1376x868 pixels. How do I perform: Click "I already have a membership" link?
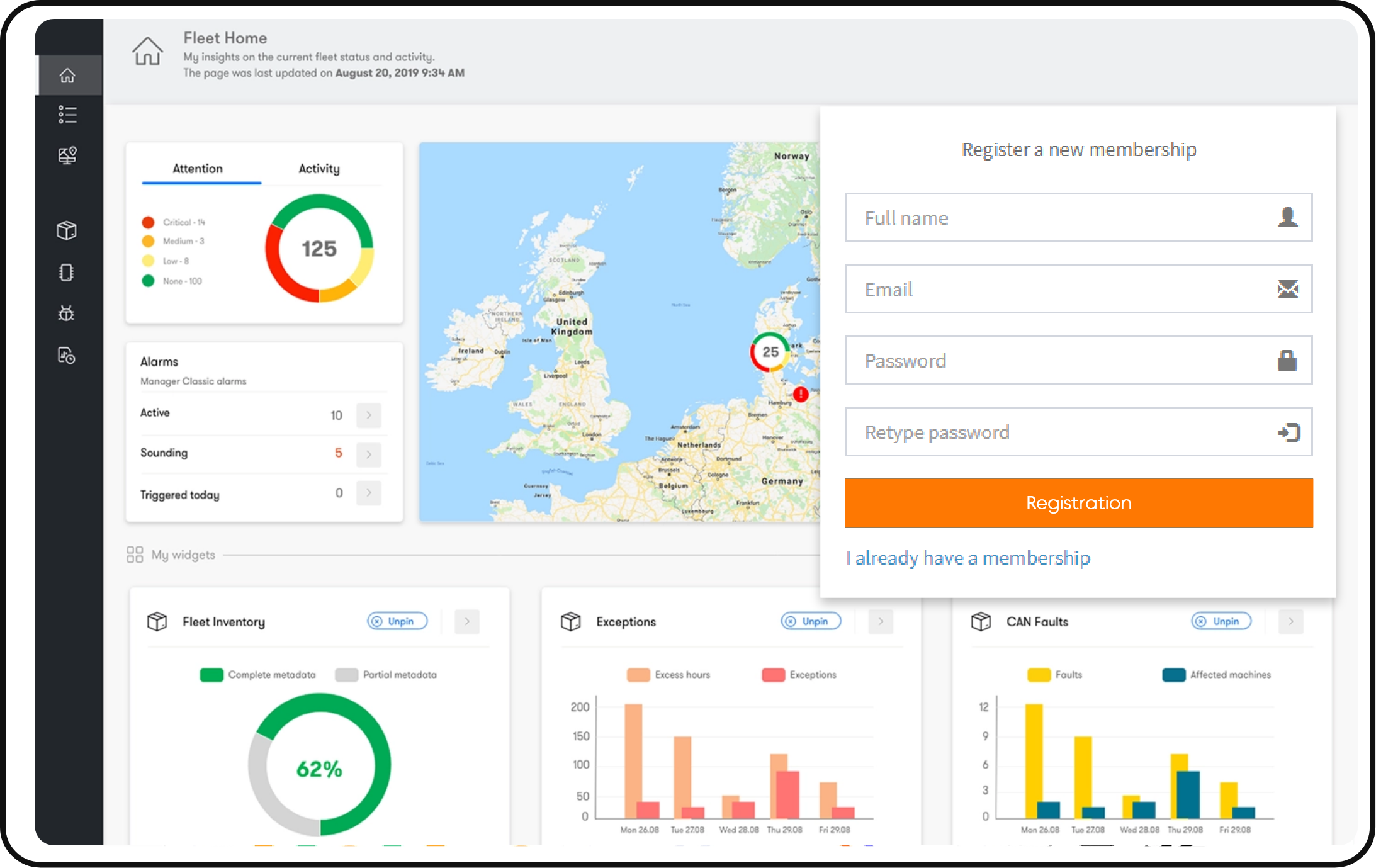(968, 558)
